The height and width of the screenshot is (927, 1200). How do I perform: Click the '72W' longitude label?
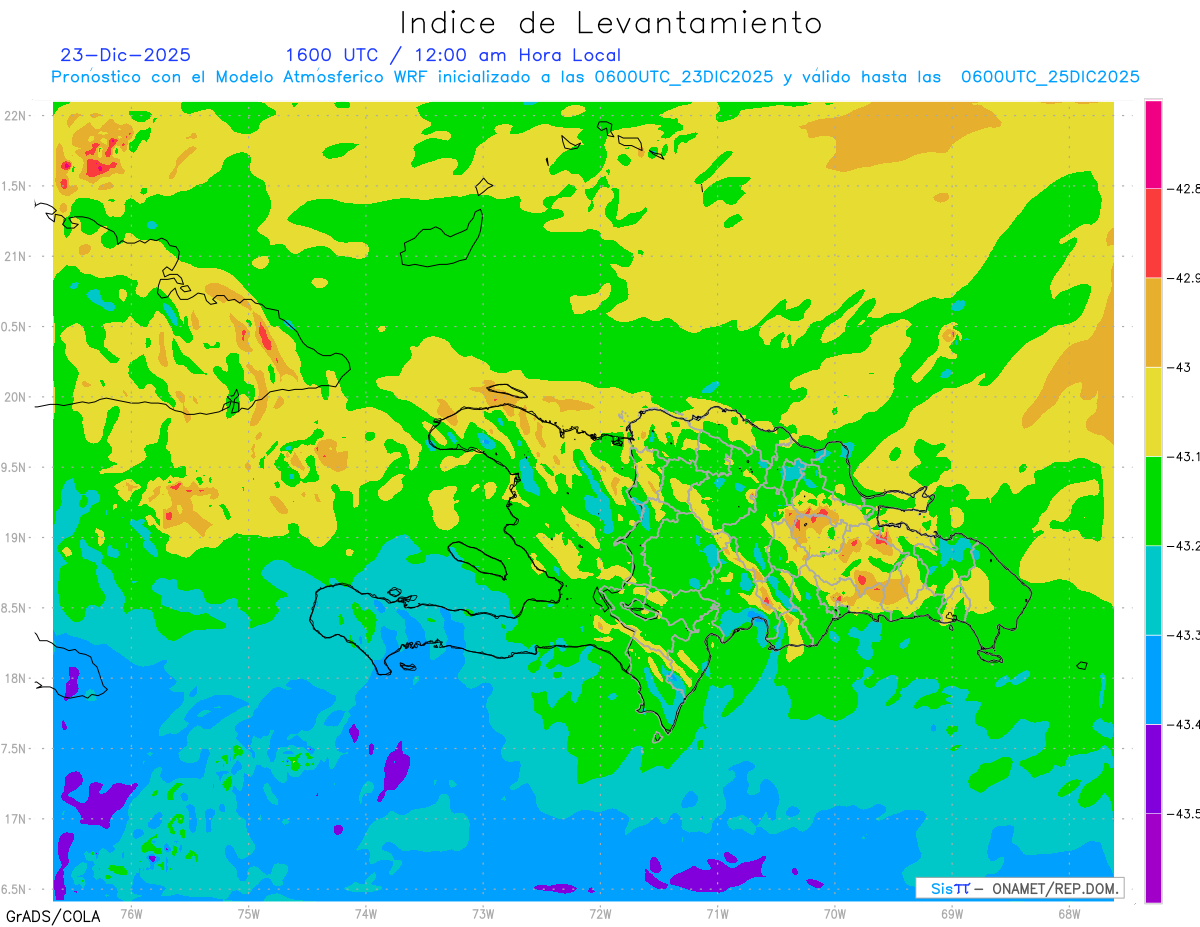point(600,913)
